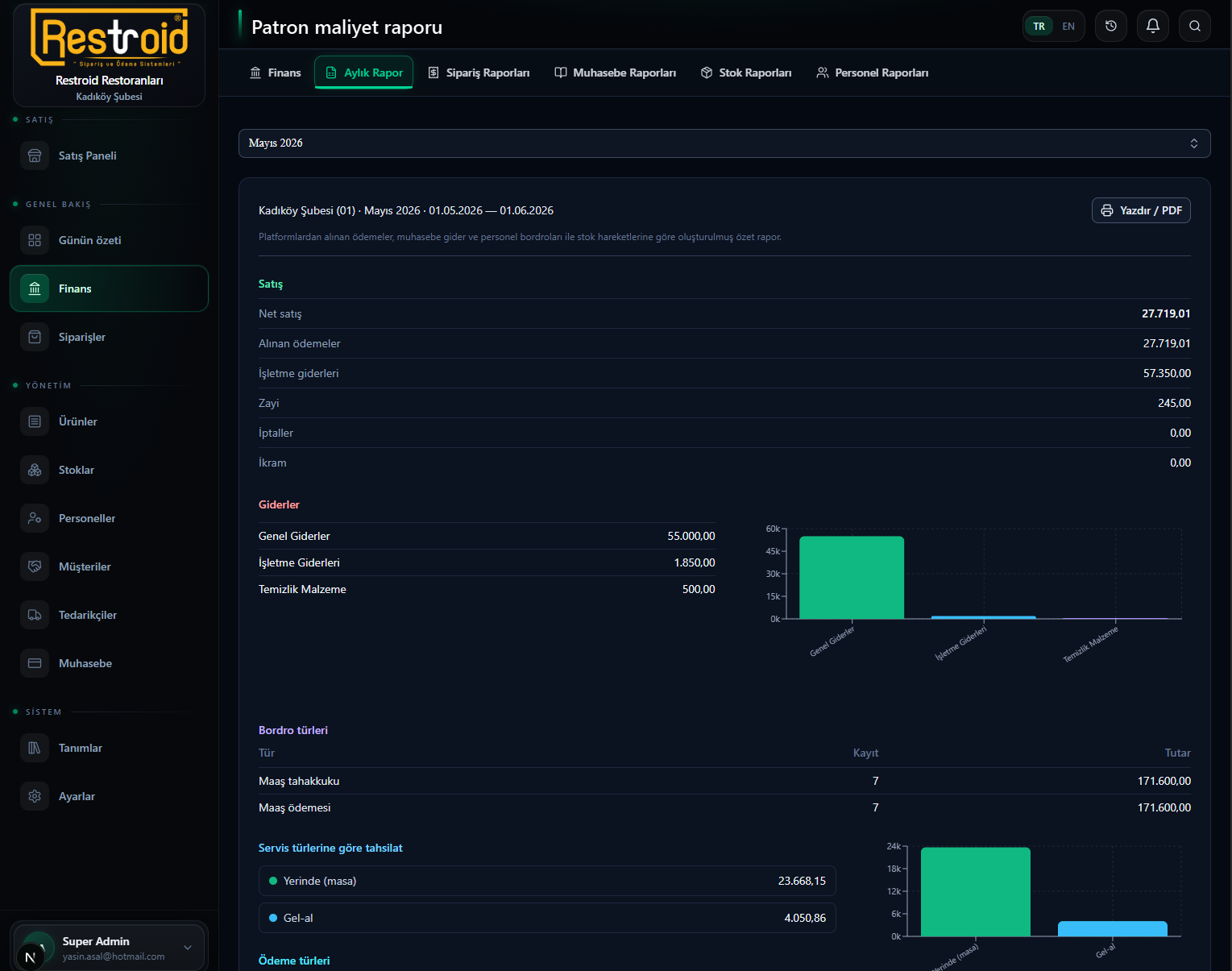Open Stoklar in sidebar

pyautogui.click(x=109, y=470)
